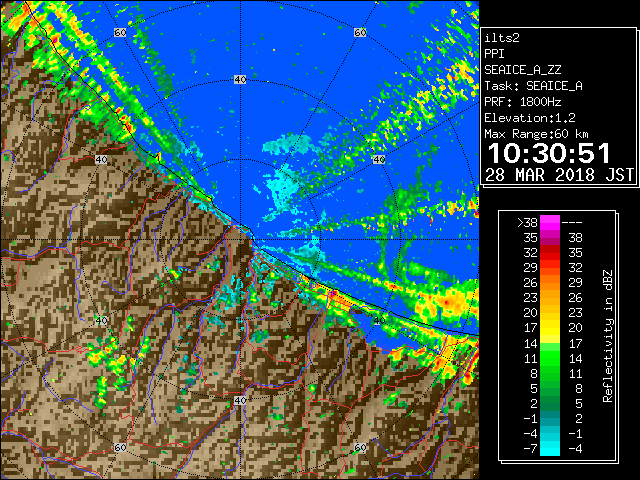
Task: Pick the yellow swatch beside legend value "17"
Action: (550, 328)
